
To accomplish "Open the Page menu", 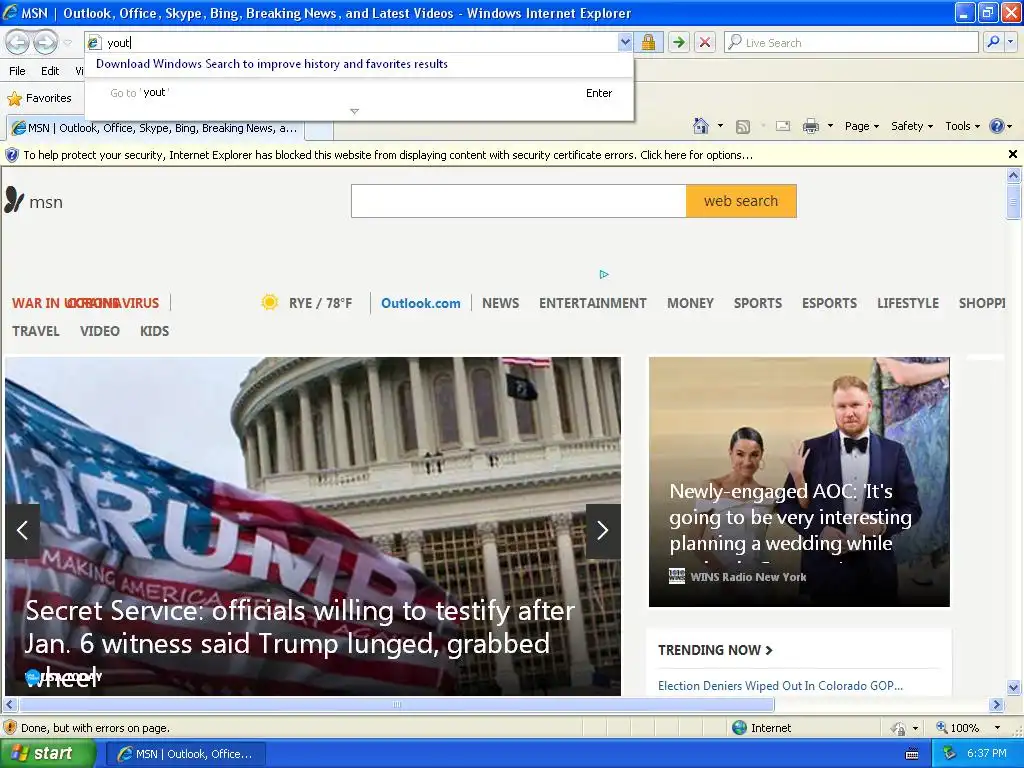I will pyautogui.click(x=861, y=126).
